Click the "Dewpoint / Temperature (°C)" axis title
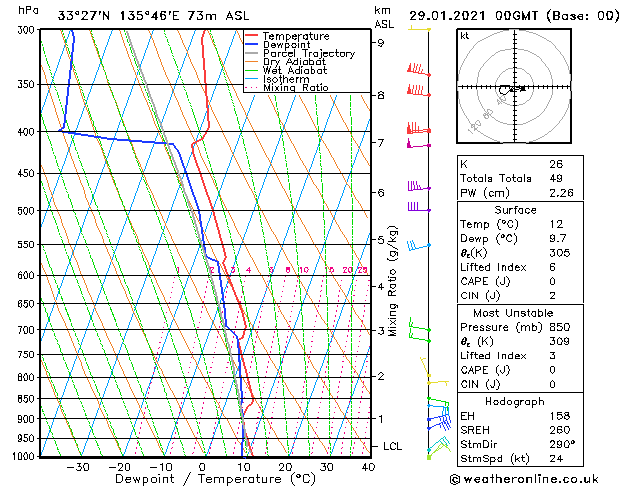The image size is (629, 486). (215, 479)
